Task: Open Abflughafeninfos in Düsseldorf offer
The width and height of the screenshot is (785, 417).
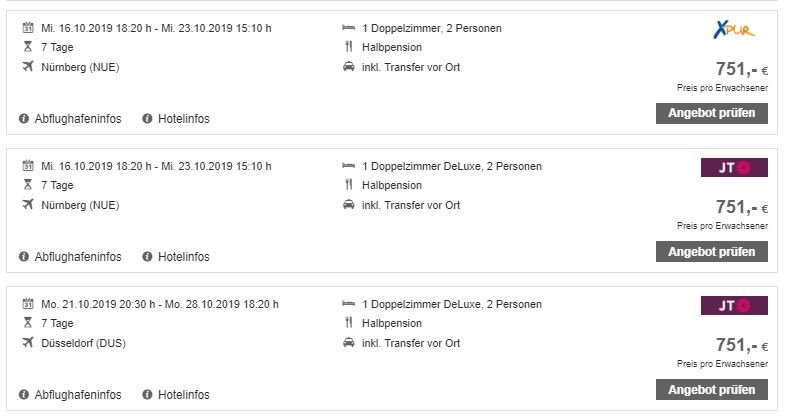Action: click(x=78, y=394)
